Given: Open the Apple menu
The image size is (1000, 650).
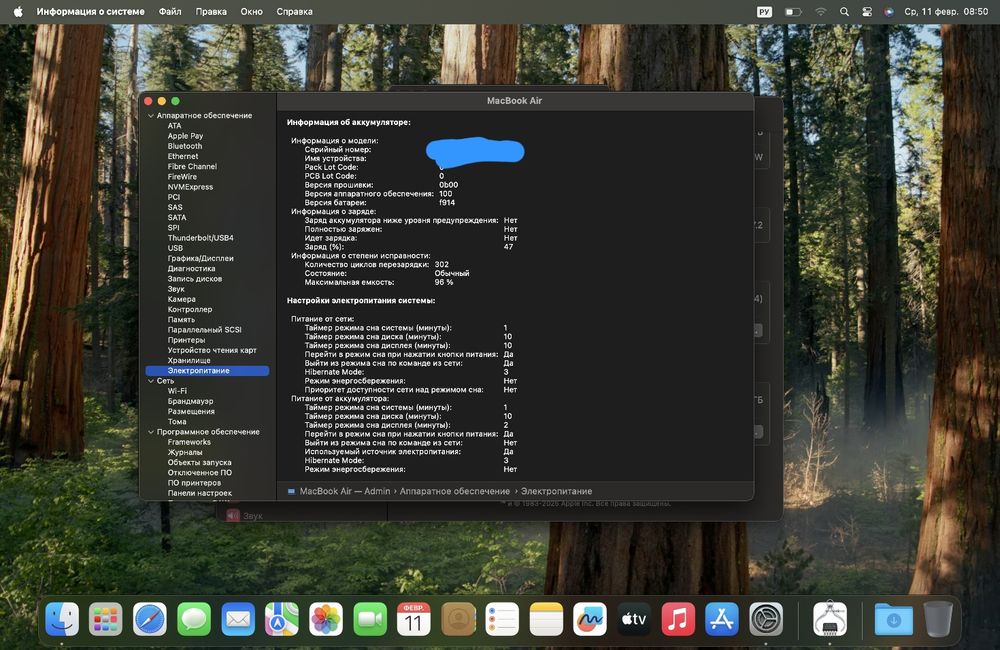Looking at the screenshot, I should pyautogui.click(x=18, y=11).
